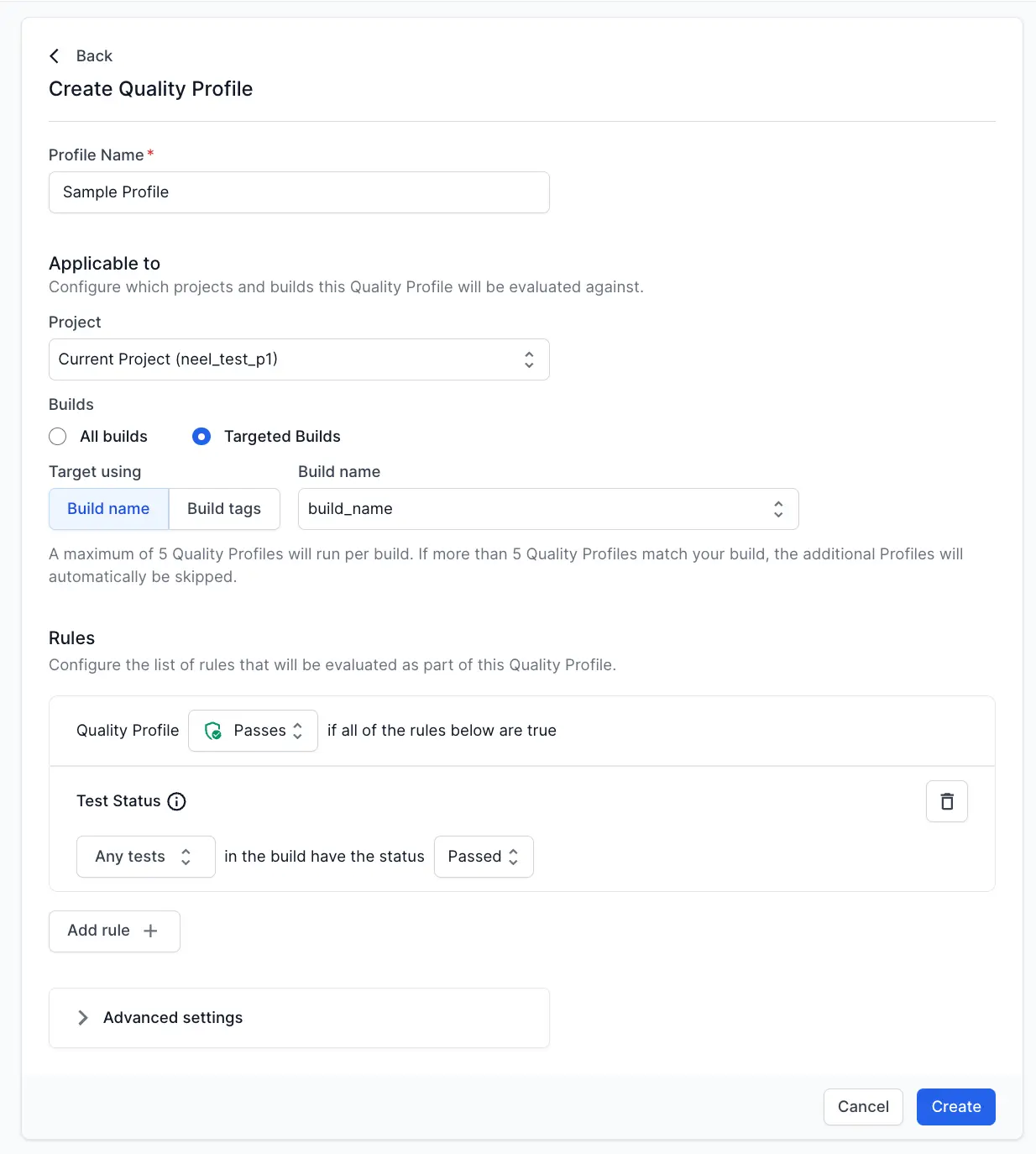The height and width of the screenshot is (1154, 1036).
Task: Click the Back arrow icon
Action: 55,56
